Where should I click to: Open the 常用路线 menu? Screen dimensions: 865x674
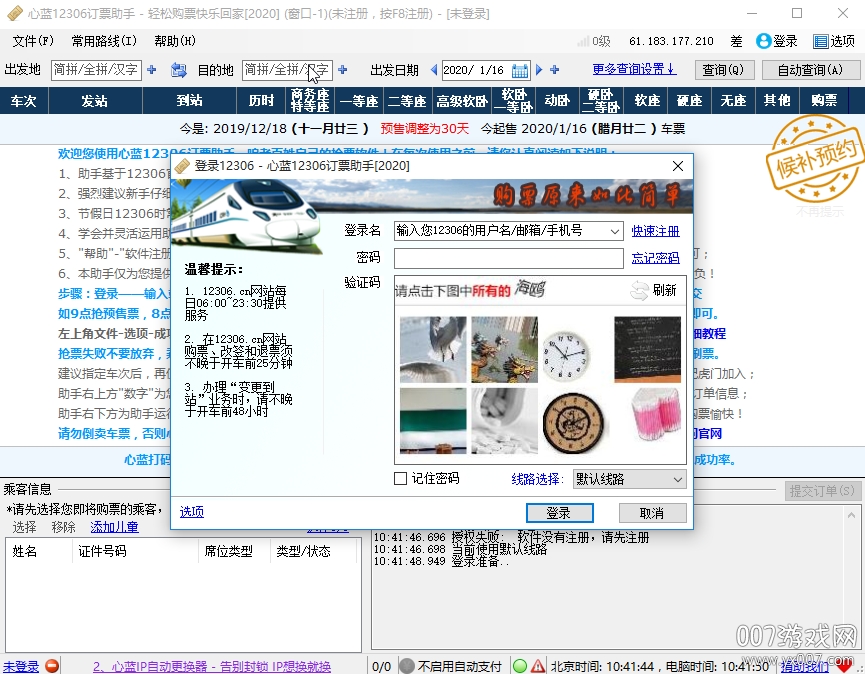(103, 42)
